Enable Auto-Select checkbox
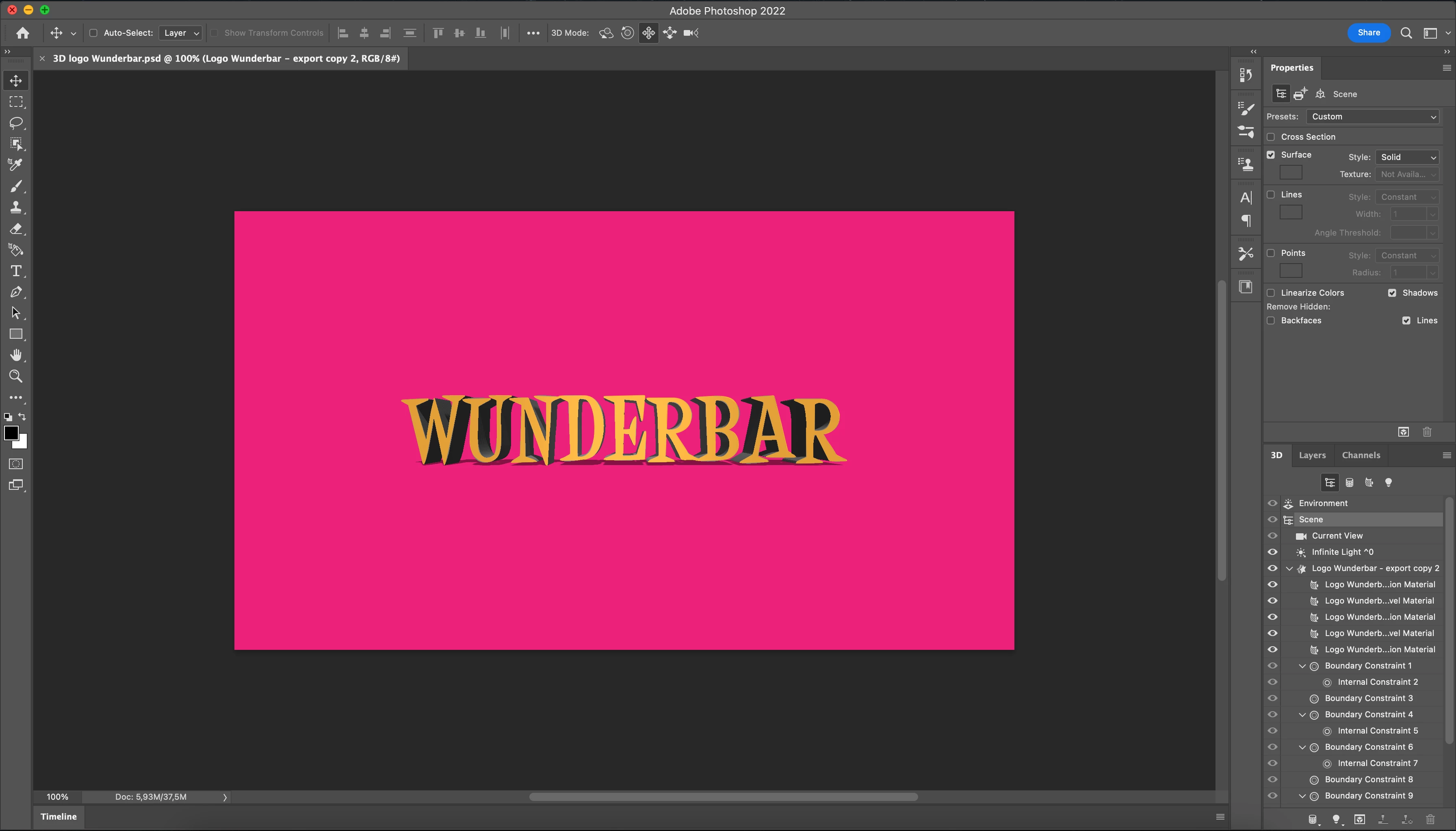The height and width of the screenshot is (831, 1456). [93, 33]
